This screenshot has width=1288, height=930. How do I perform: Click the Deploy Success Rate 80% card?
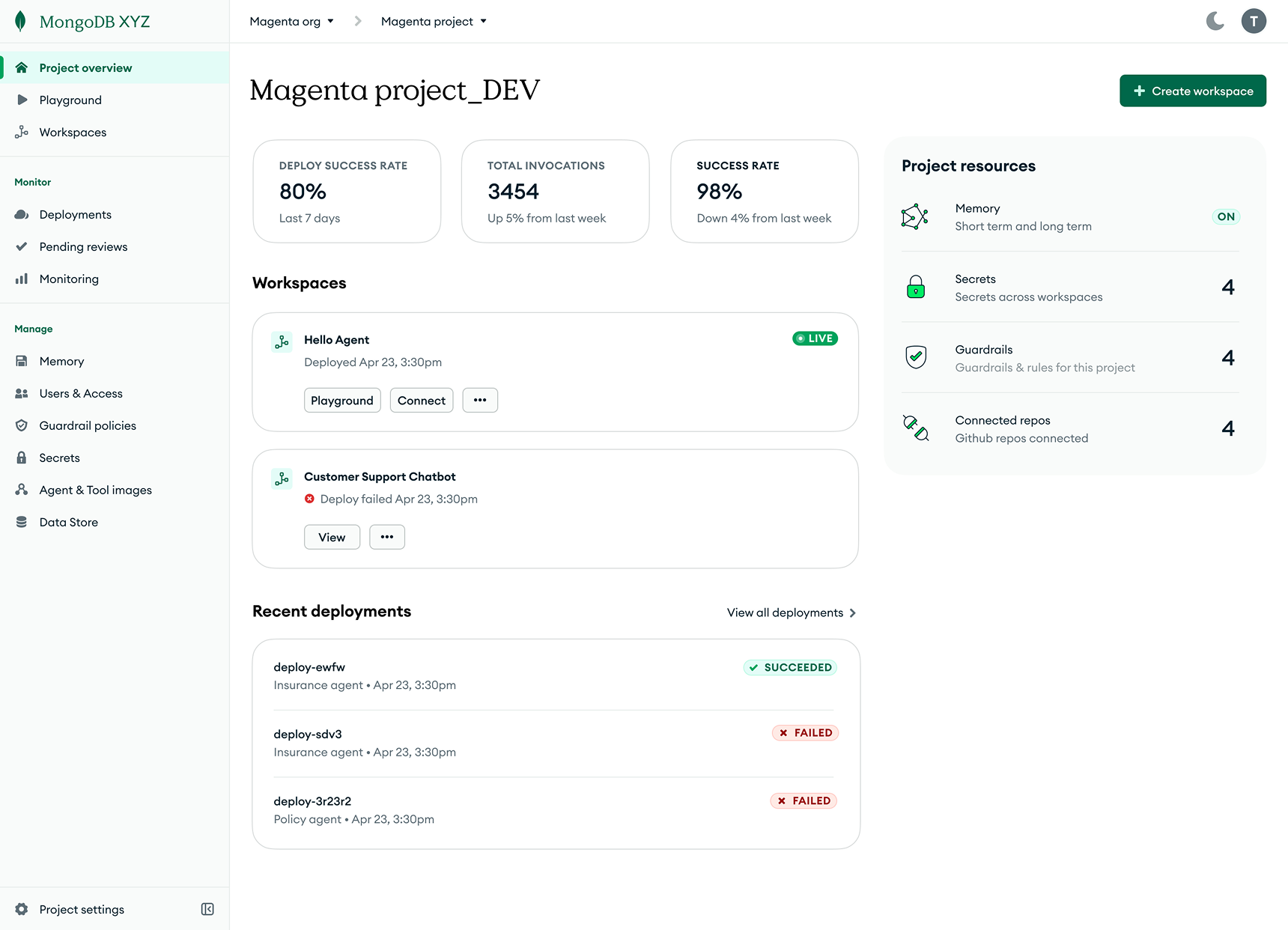347,191
